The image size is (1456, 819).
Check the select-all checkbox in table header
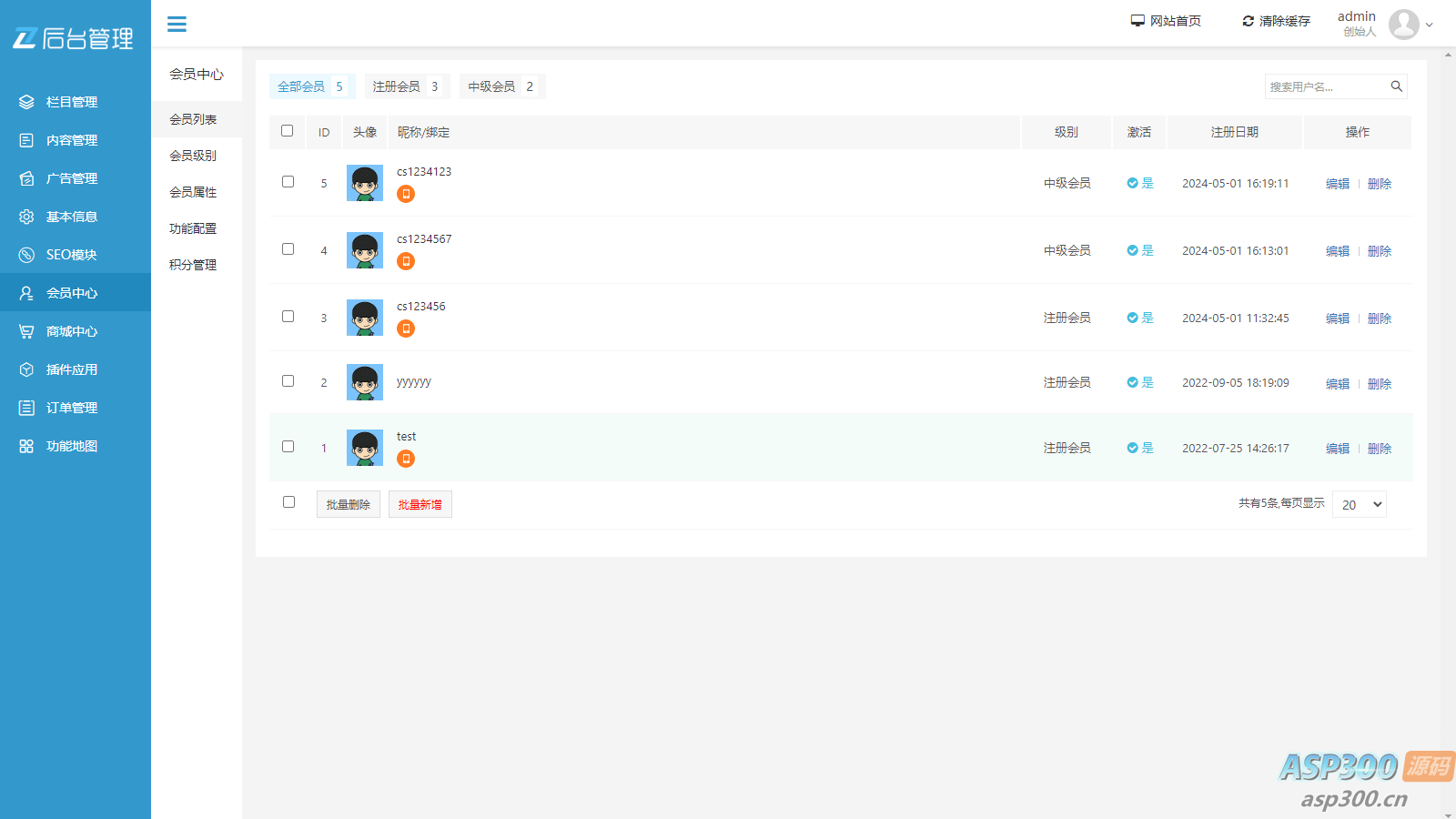tap(288, 131)
